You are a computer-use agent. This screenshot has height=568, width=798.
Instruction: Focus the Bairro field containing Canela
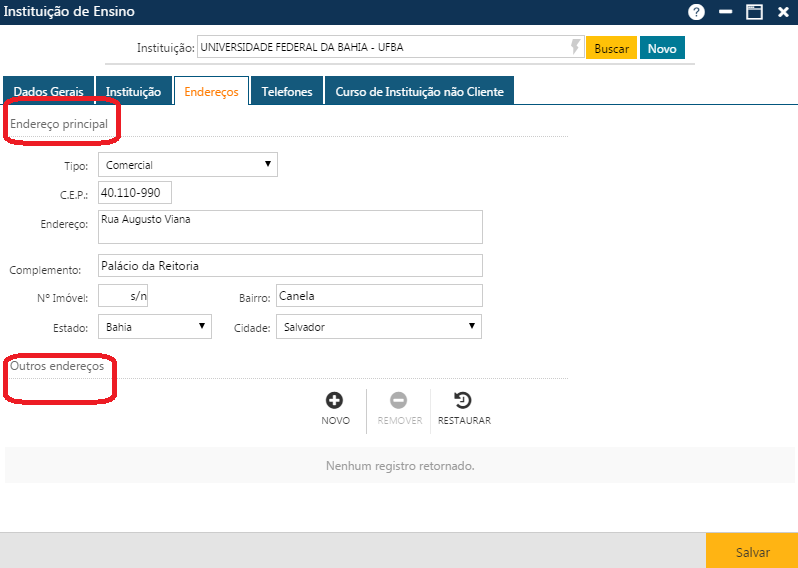(x=378, y=296)
